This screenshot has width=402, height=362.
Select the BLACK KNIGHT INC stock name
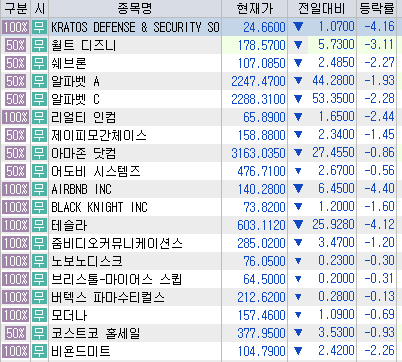pyautogui.click(x=99, y=207)
